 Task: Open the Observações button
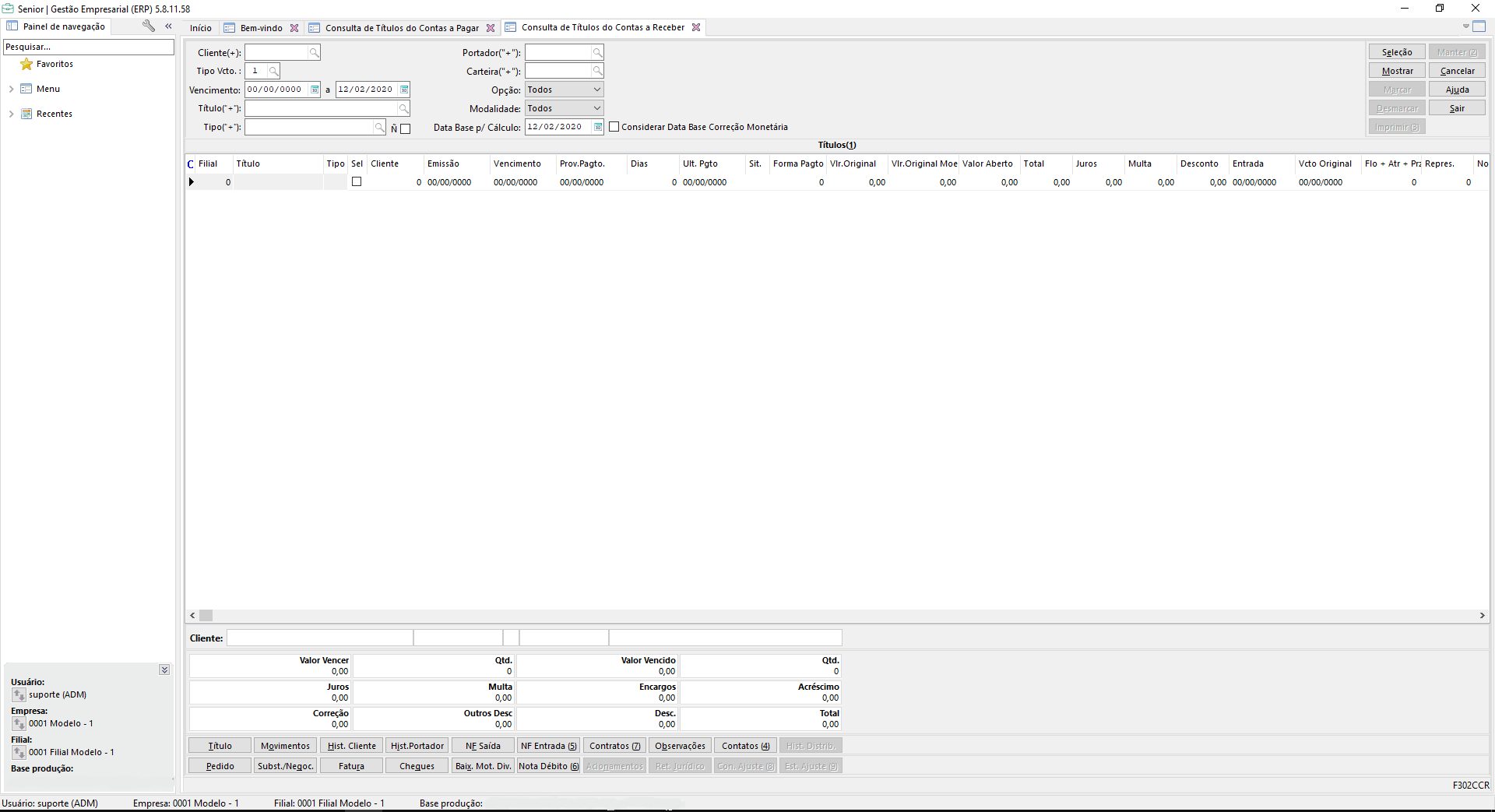click(680, 746)
